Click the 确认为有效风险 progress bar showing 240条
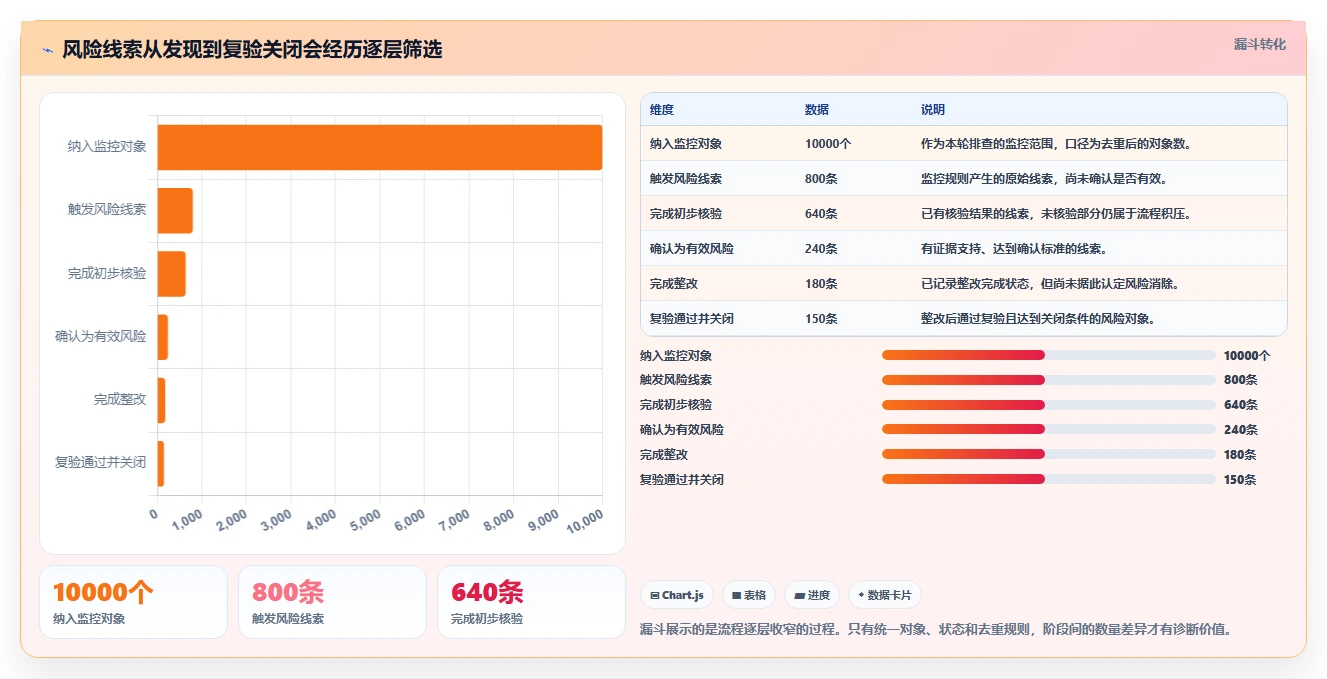 (x=1049, y=429)
